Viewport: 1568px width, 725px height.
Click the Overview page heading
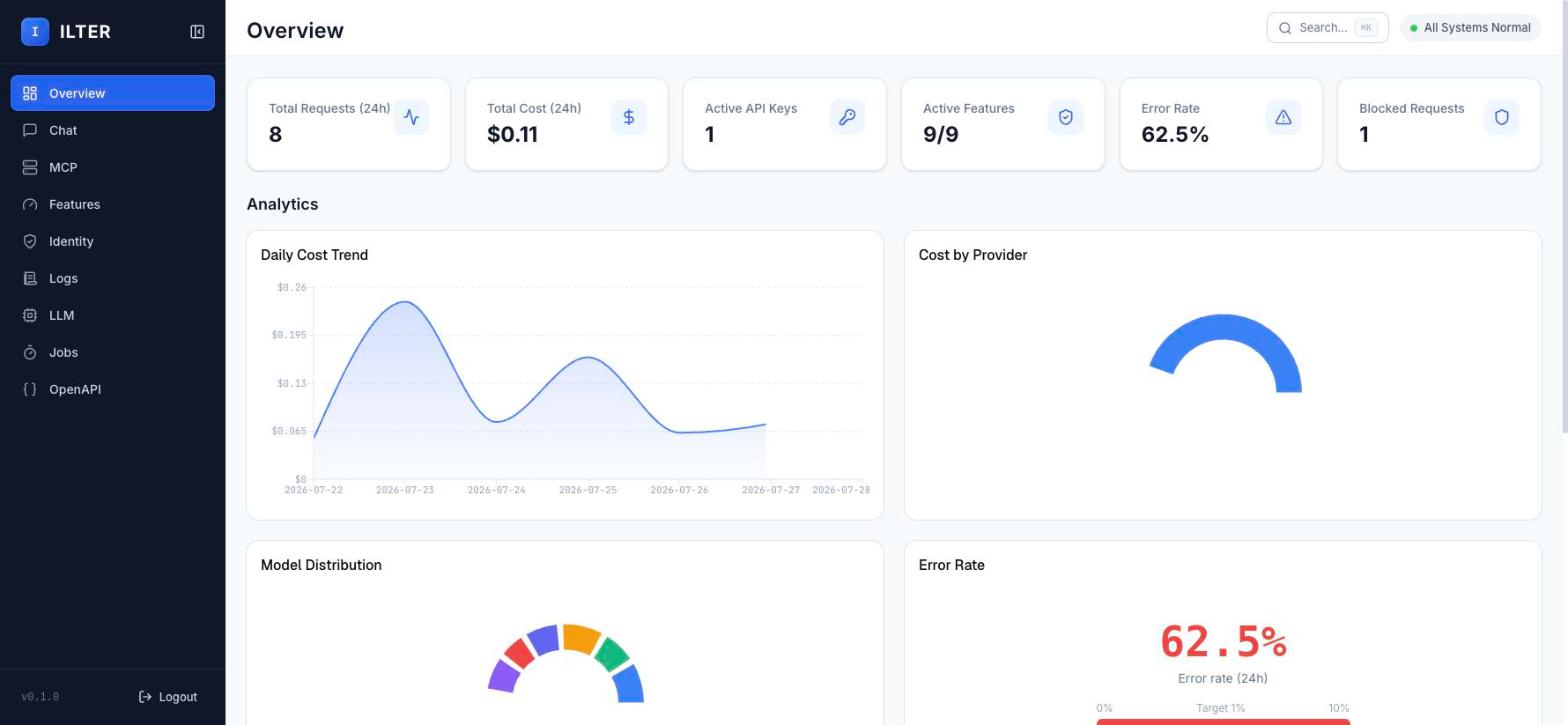coord(295,30)
